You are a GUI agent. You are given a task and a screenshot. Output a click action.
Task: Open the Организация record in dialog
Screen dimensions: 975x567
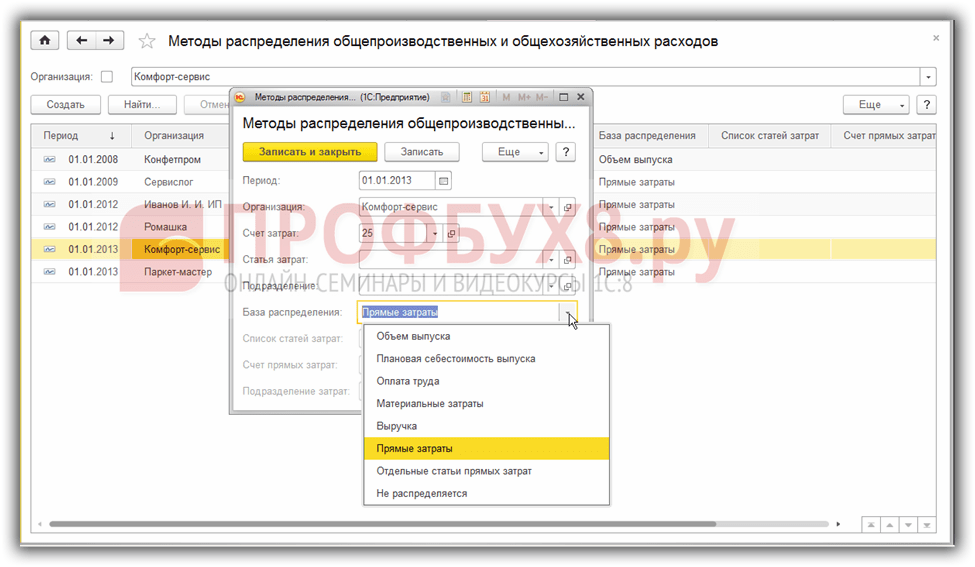[x=568, y=207]
